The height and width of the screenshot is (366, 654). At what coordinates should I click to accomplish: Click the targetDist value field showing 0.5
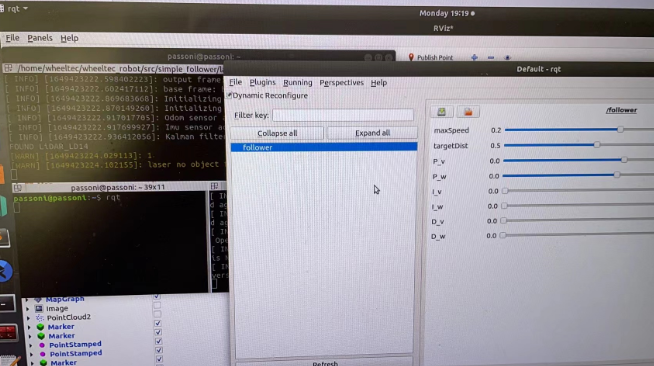[x=495, y=145]
